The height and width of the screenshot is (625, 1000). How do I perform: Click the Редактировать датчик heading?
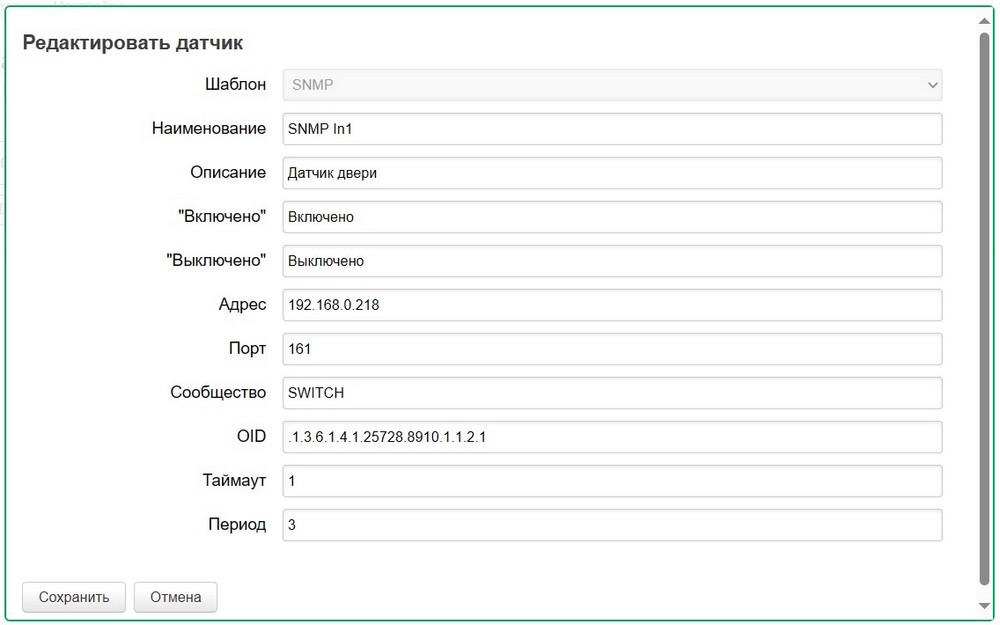click(133, 43)
